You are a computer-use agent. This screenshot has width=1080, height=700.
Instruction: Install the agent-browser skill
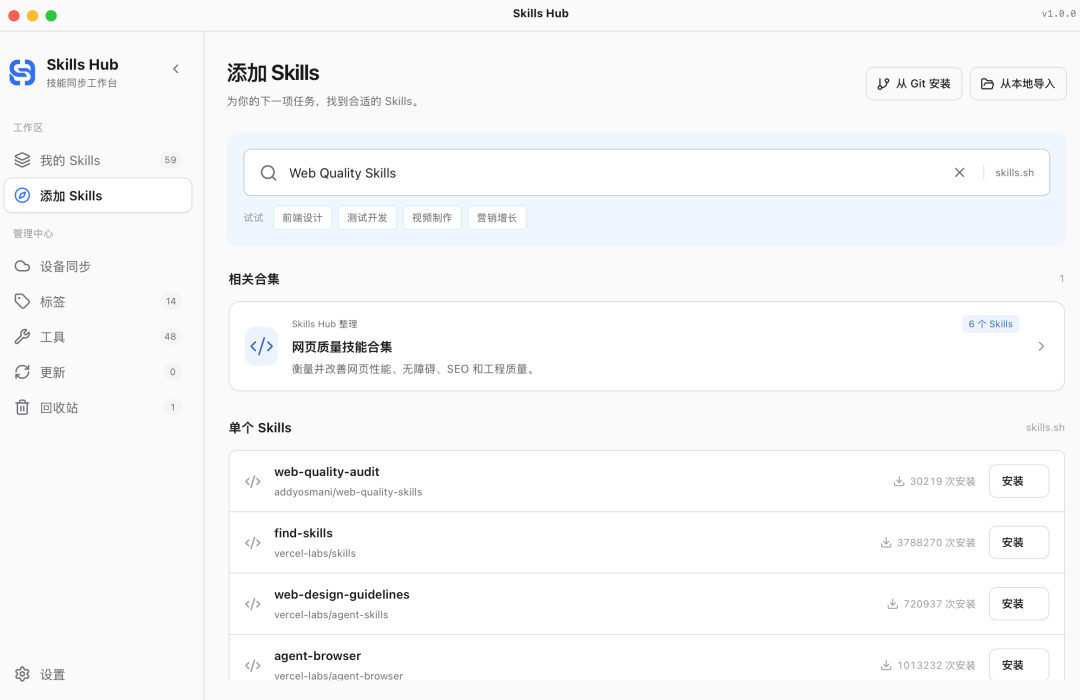coord(1019,665)
